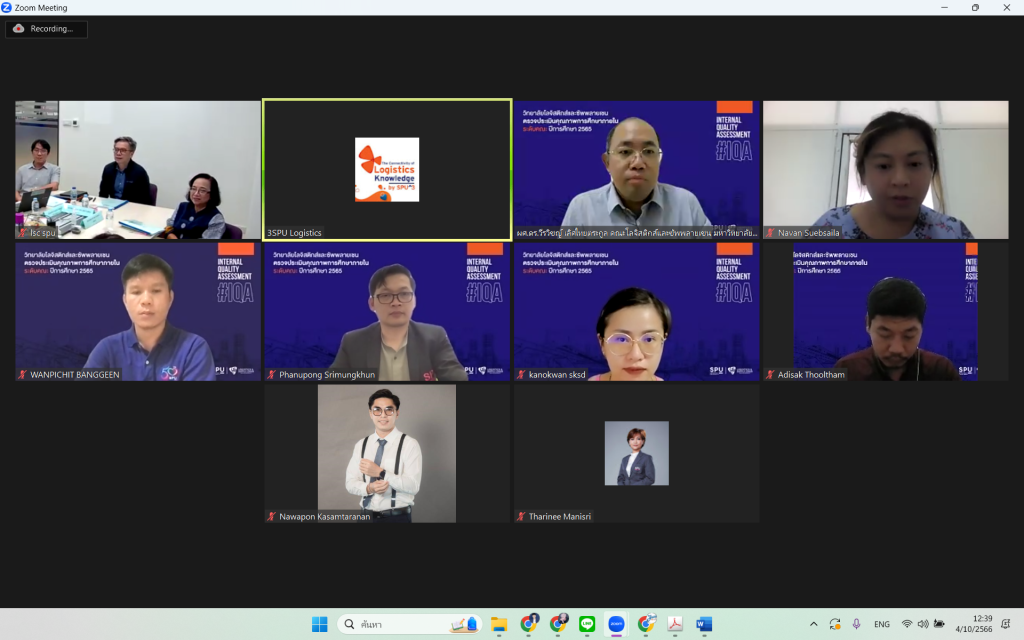Open the Windows Start menu
1024x640 pixels.
(319, 624)
